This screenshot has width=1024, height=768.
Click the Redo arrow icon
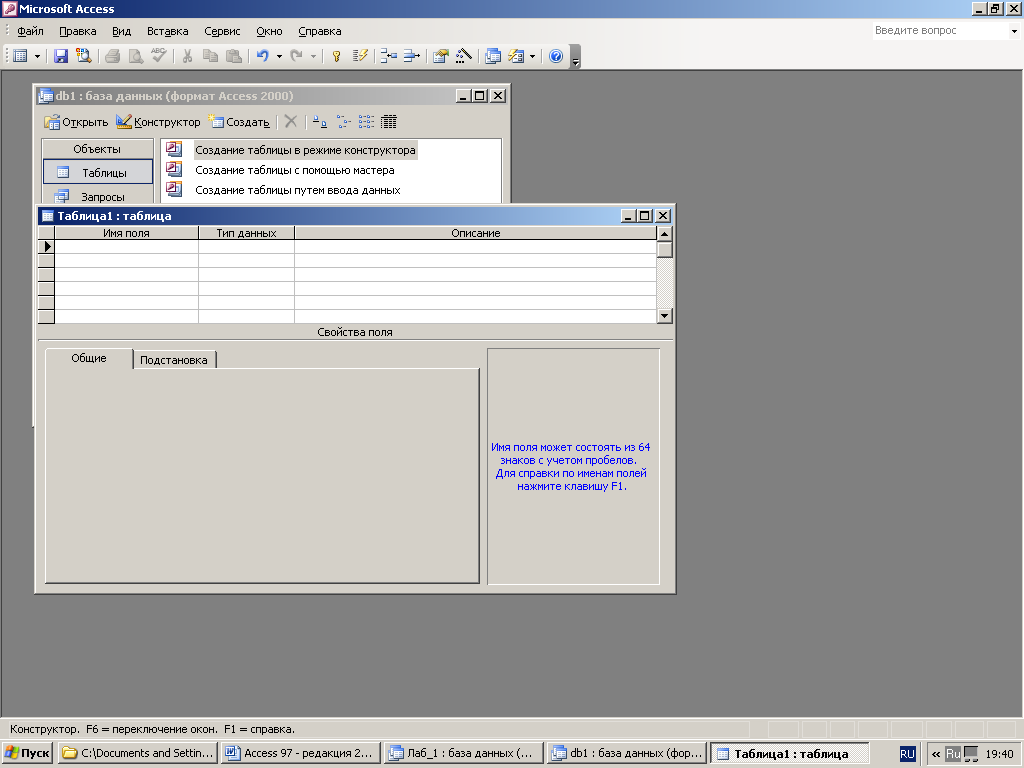[296, 56]
